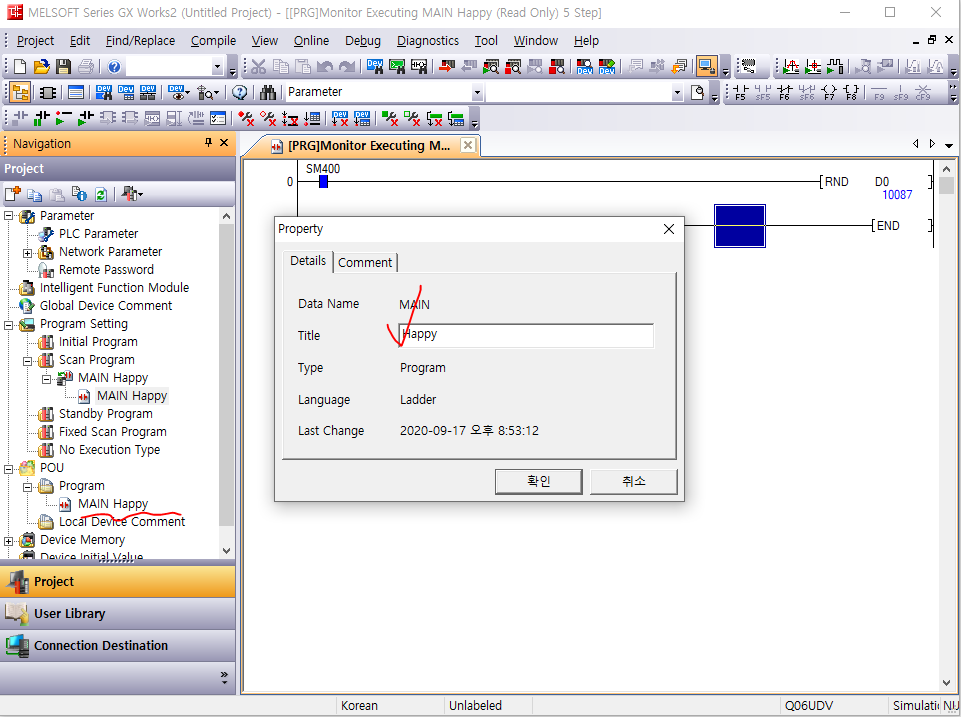Screen dimensions: 961x717
Task: Open the wide search text dropdown arrow
Action: pyautogui.click(x=677, y=93)
